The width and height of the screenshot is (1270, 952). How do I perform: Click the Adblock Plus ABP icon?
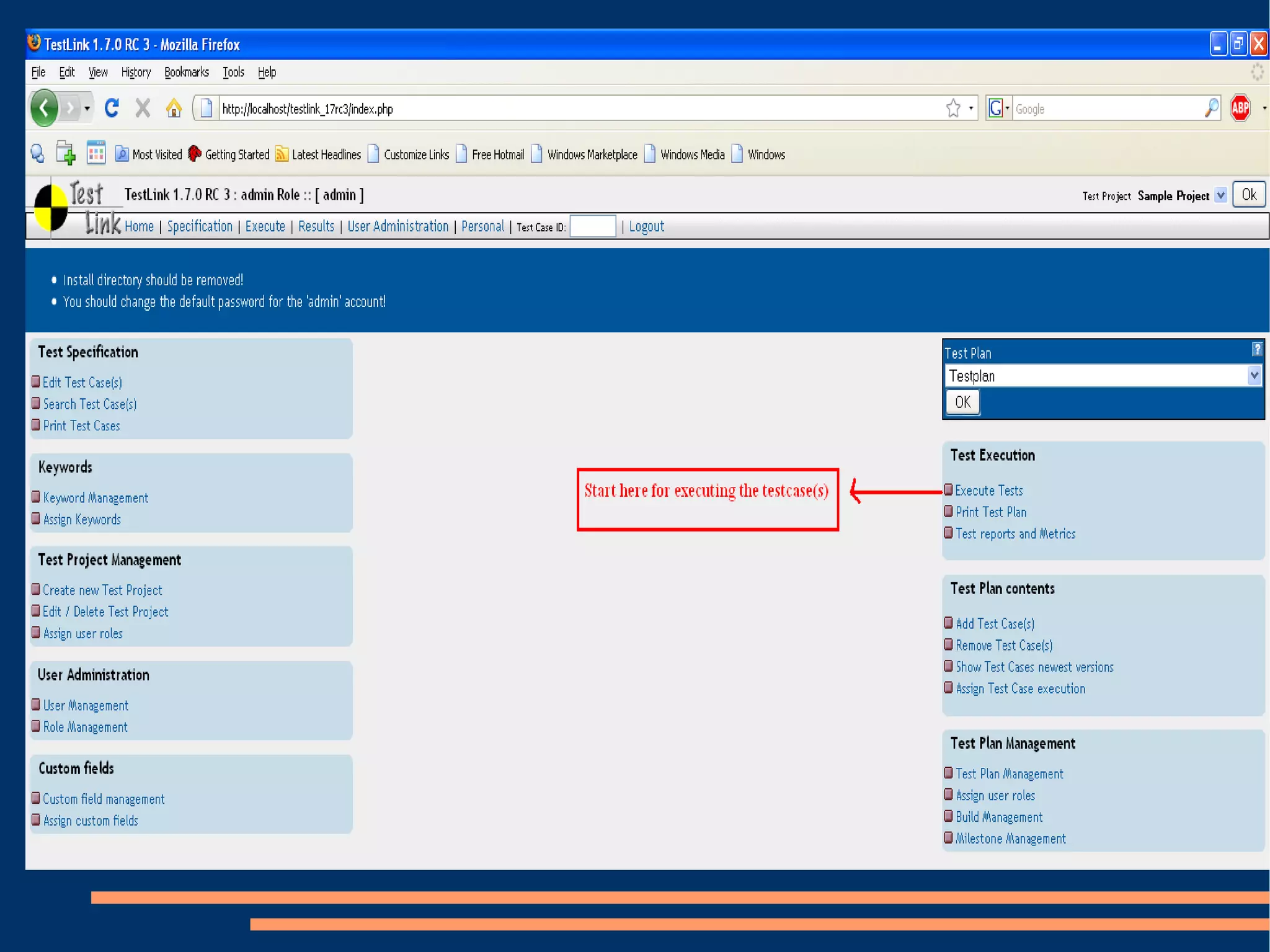coord(1241,109)
